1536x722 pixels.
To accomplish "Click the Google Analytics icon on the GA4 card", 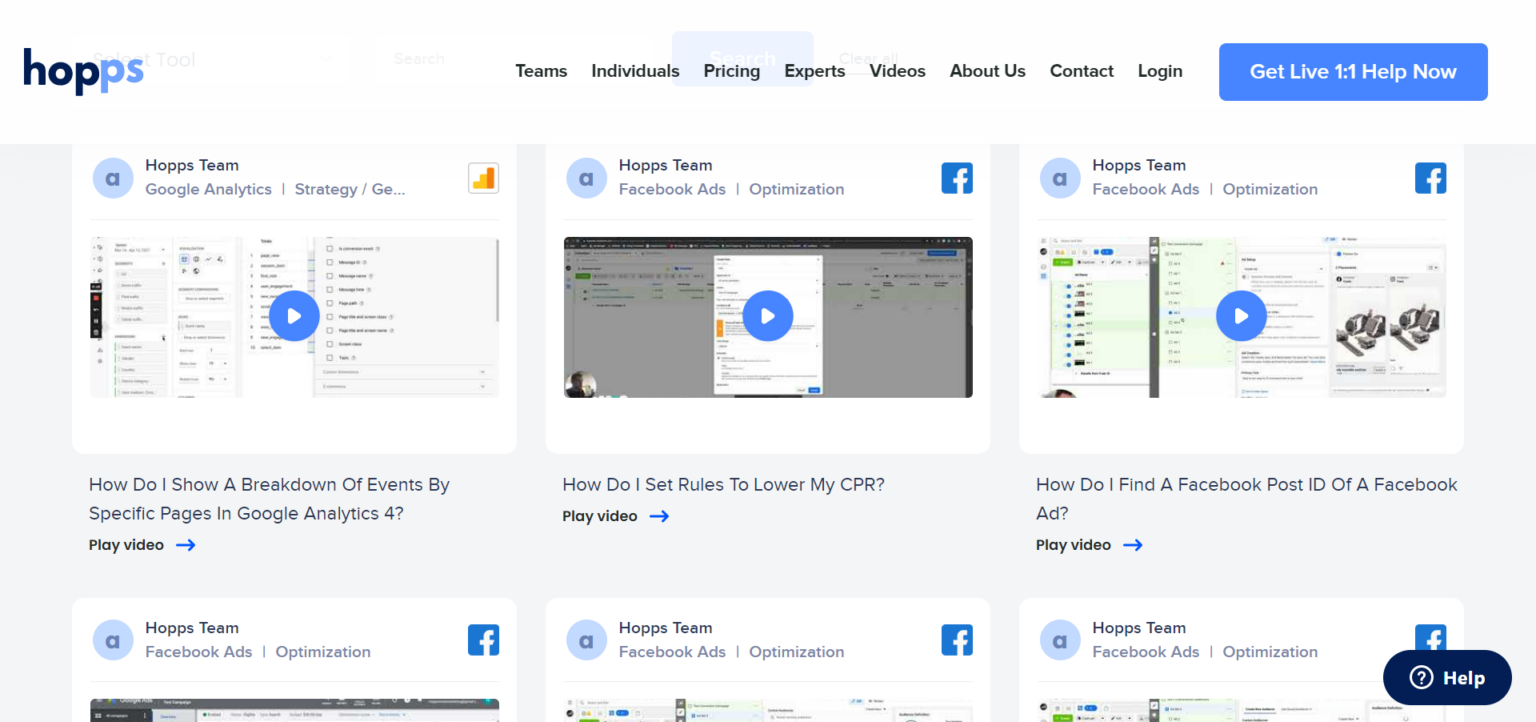I will (x=483, y=177).
